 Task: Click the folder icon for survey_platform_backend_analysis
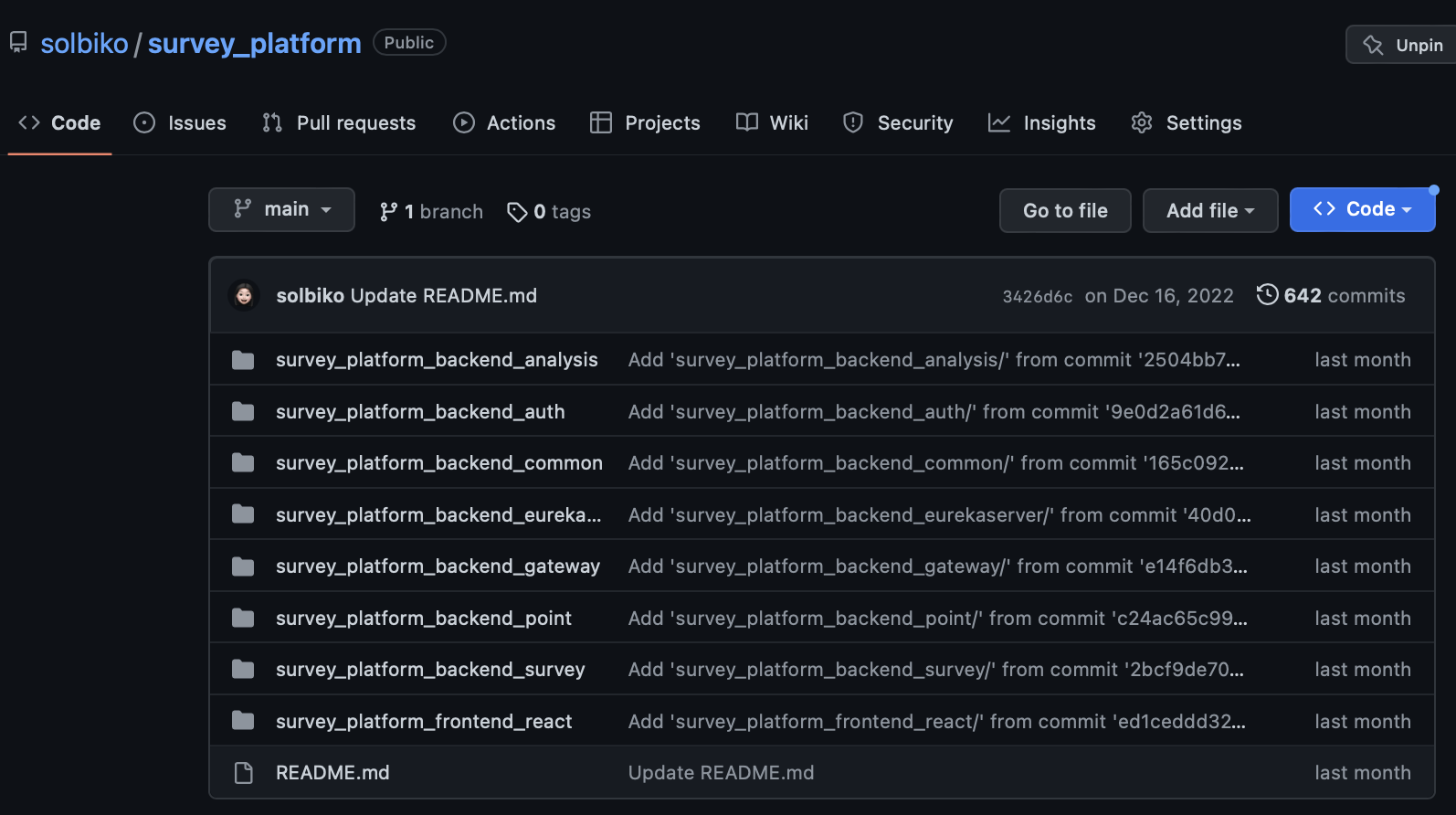(x=243, y=360)
